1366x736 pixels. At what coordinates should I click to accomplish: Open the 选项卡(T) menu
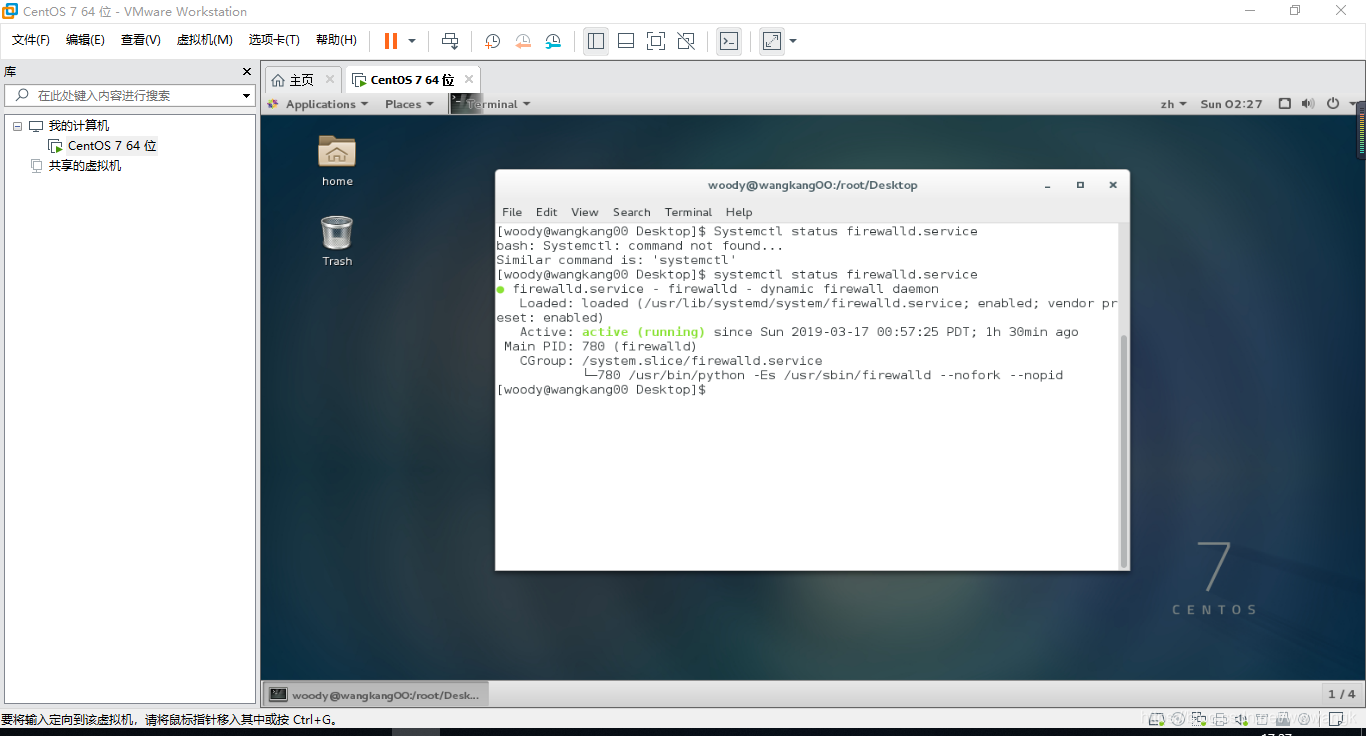click(x=274, y=40)
